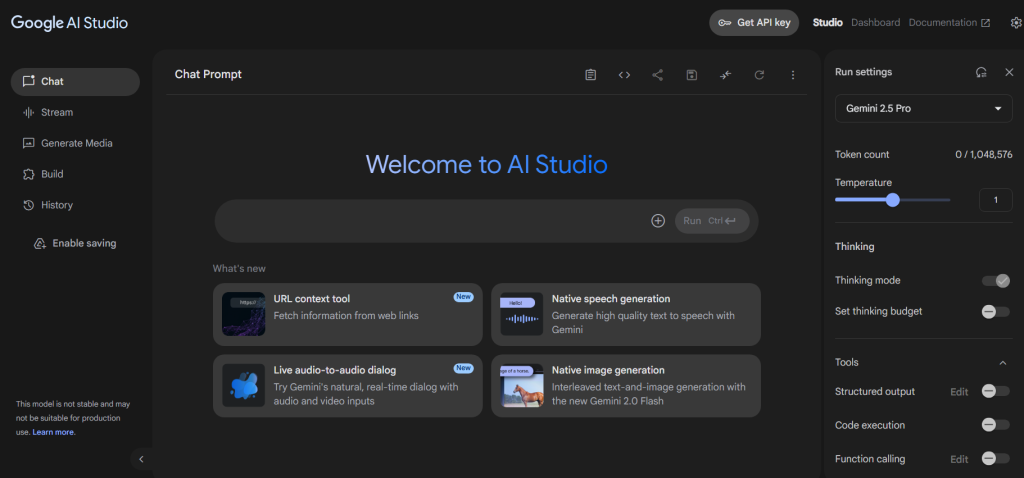Click the clear chat refresh icon
Screen dimensions: 1024x478
coord(759,75)
